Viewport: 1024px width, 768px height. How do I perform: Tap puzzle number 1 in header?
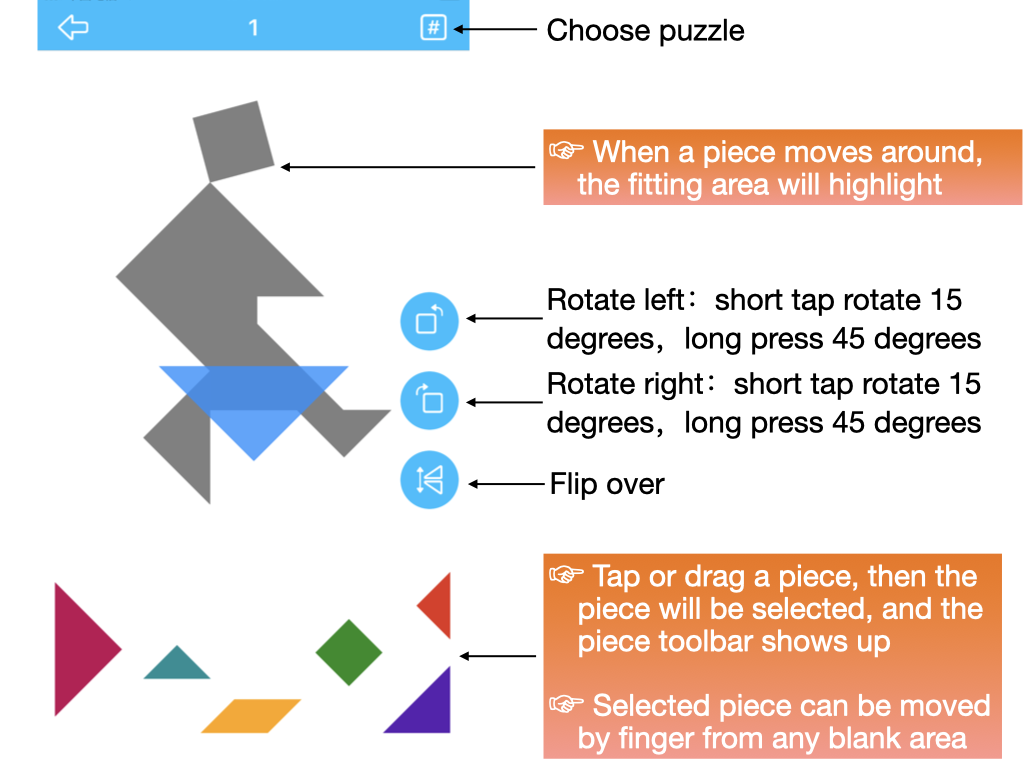[253, 27]
